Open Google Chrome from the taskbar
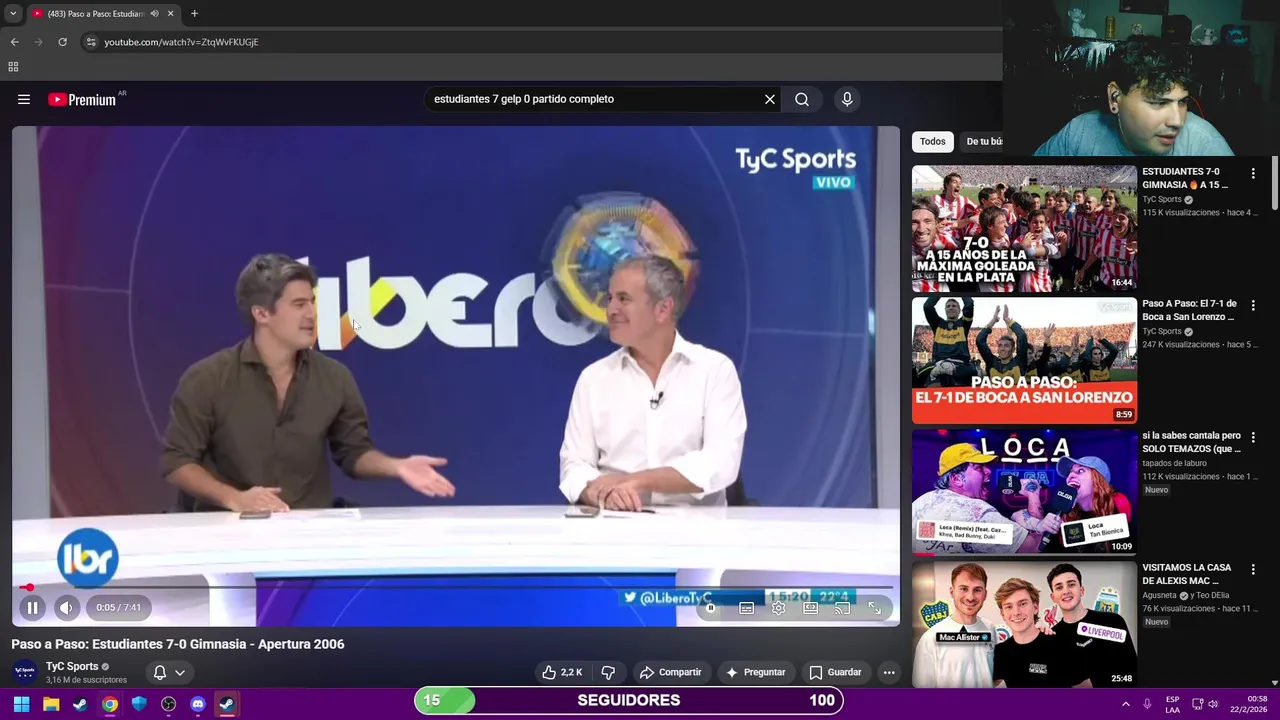This screenshot has height=720, width=1280. (110, 704)
